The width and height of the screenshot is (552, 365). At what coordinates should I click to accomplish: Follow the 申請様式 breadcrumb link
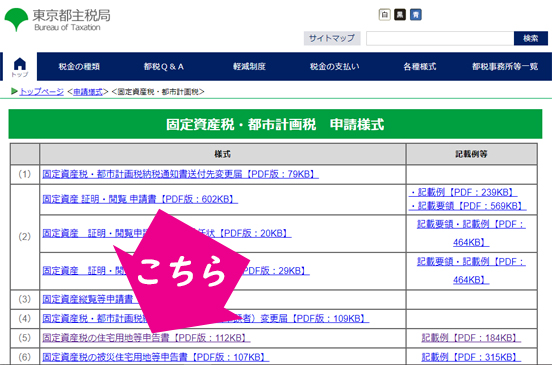[88, 92]
